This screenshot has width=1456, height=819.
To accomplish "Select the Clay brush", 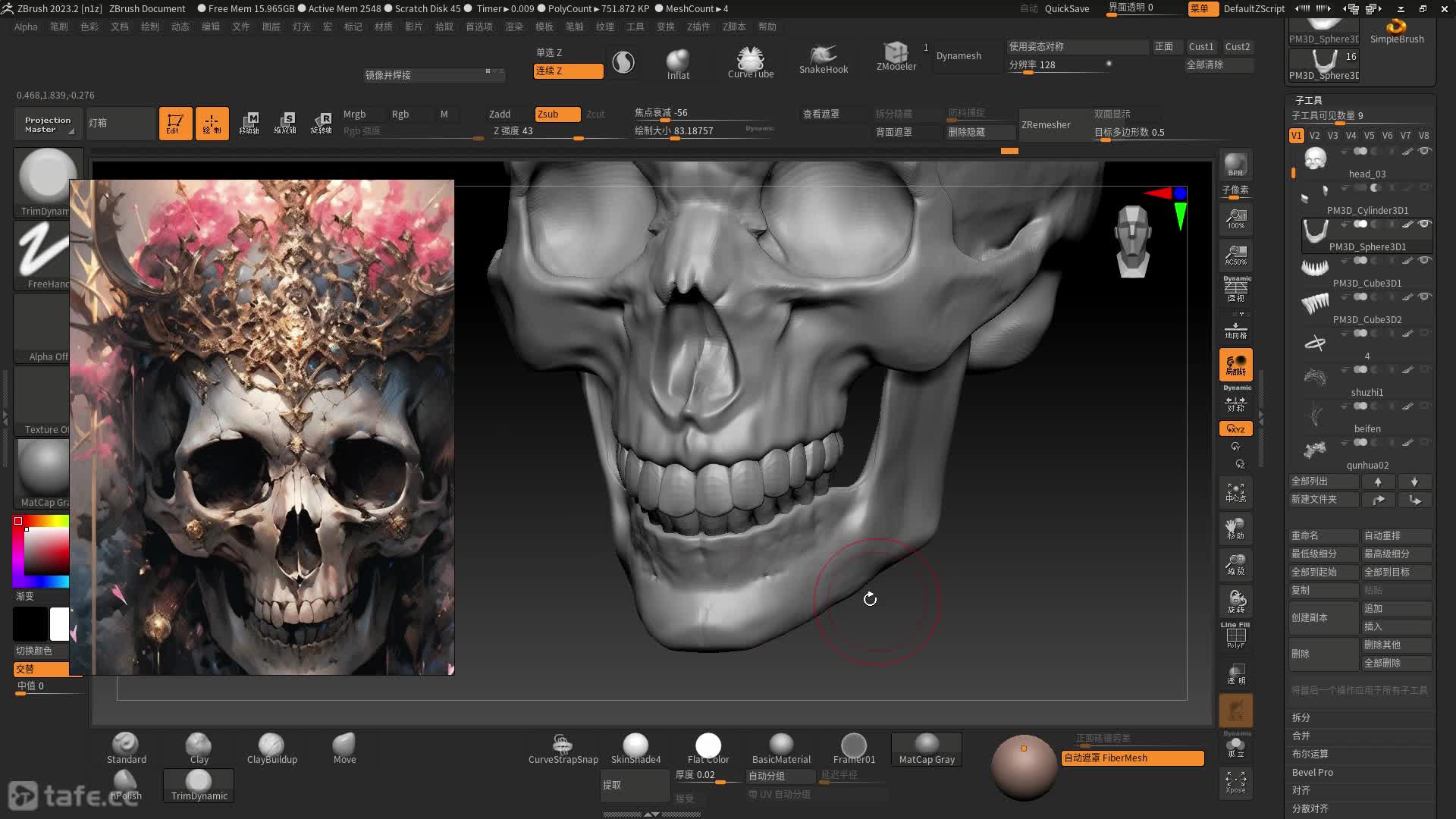I will (x=199, y=748).
